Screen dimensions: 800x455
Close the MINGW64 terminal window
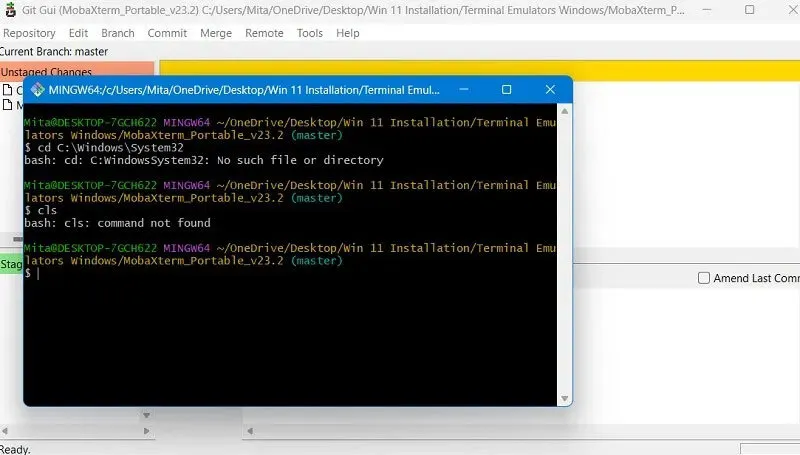click(548, 90)
